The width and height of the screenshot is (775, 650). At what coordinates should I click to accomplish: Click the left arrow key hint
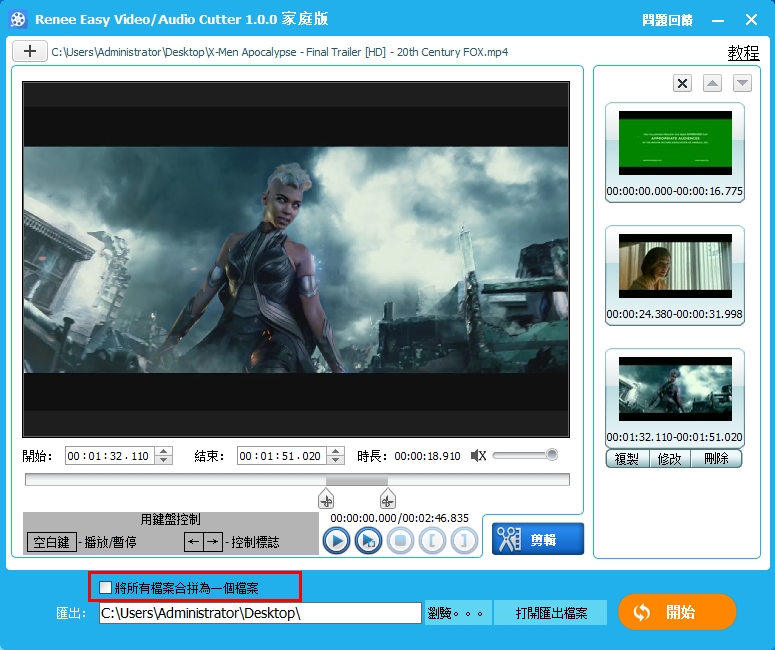point(194,542)
